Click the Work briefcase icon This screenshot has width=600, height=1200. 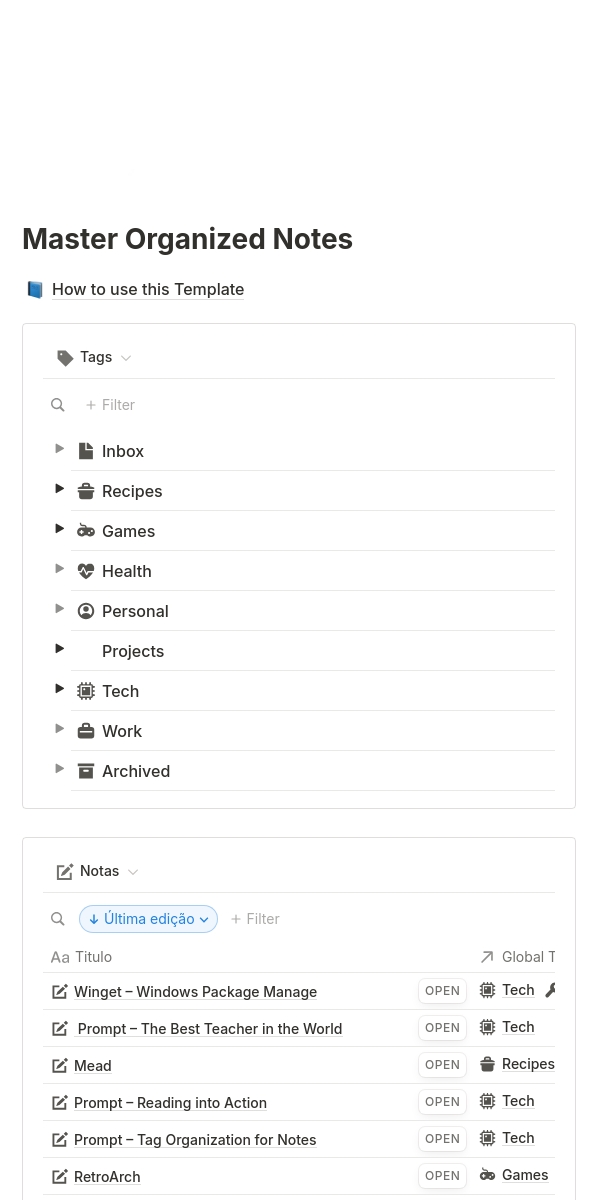coord(86,731)
